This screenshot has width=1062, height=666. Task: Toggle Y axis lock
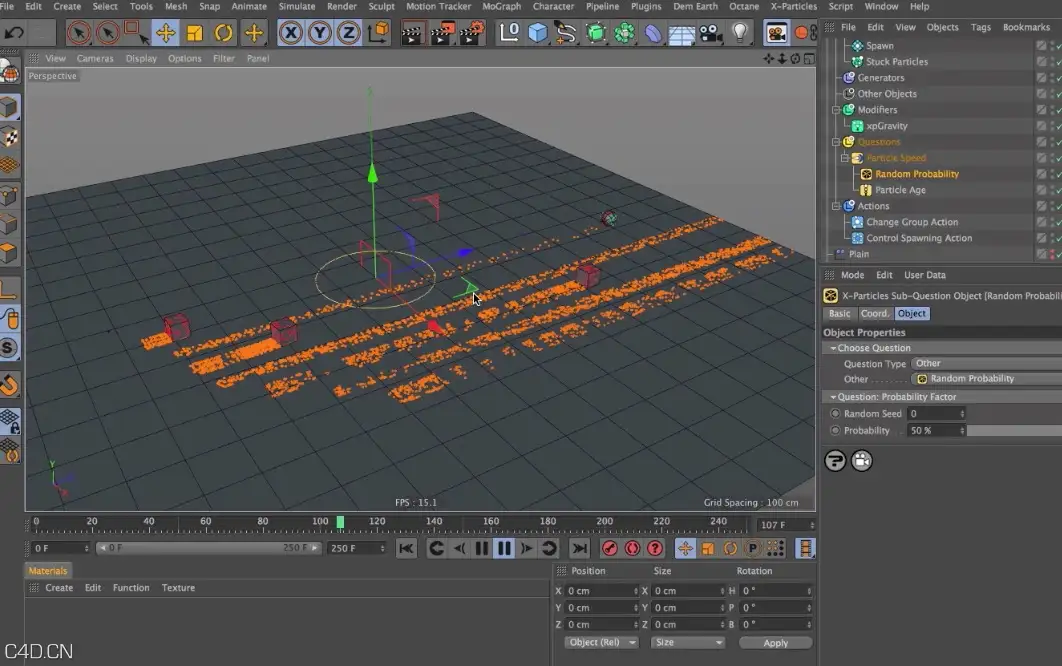click(320, 33)
